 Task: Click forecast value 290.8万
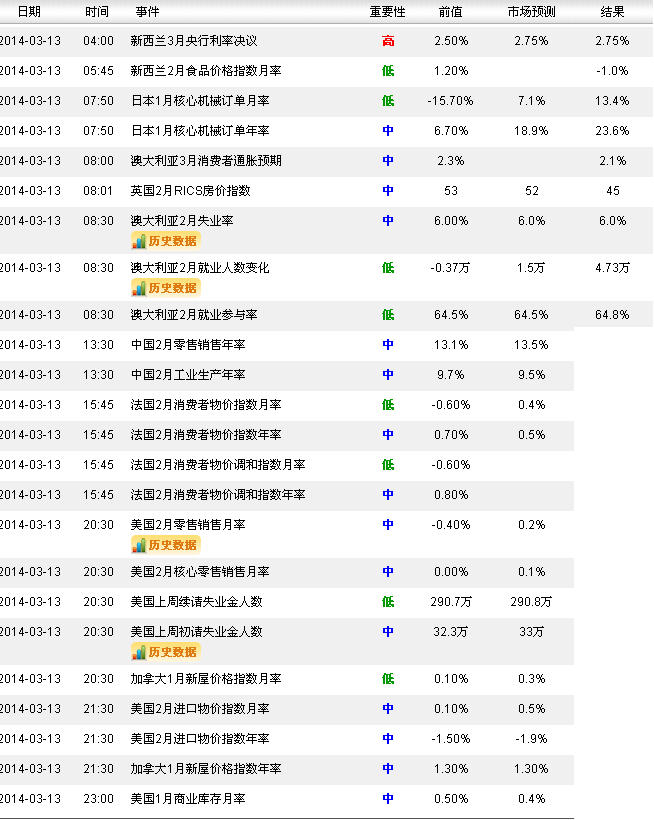[531, 602]
